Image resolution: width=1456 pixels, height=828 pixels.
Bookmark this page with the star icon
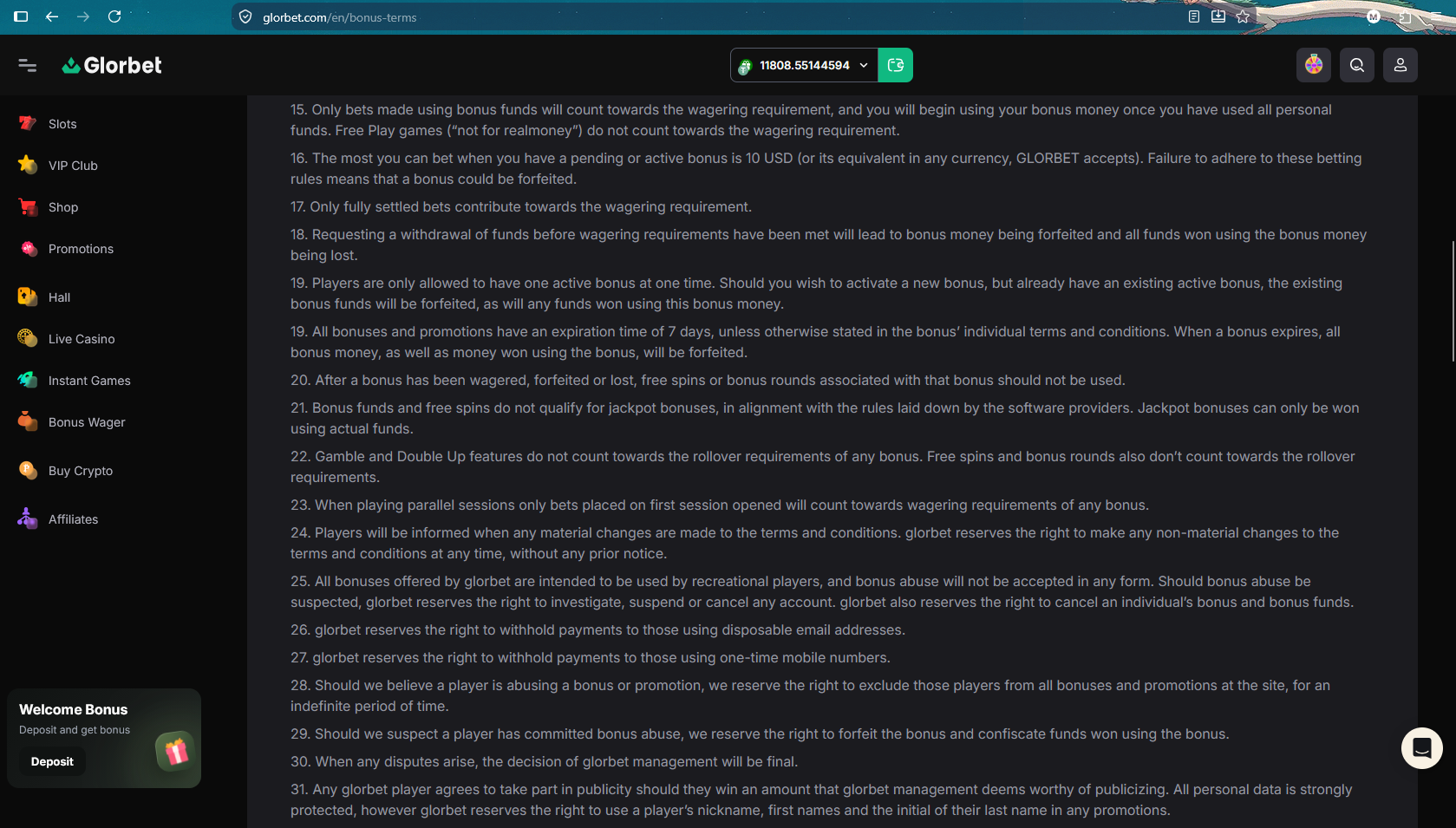pyautogui.click(x=1243, y=16)
